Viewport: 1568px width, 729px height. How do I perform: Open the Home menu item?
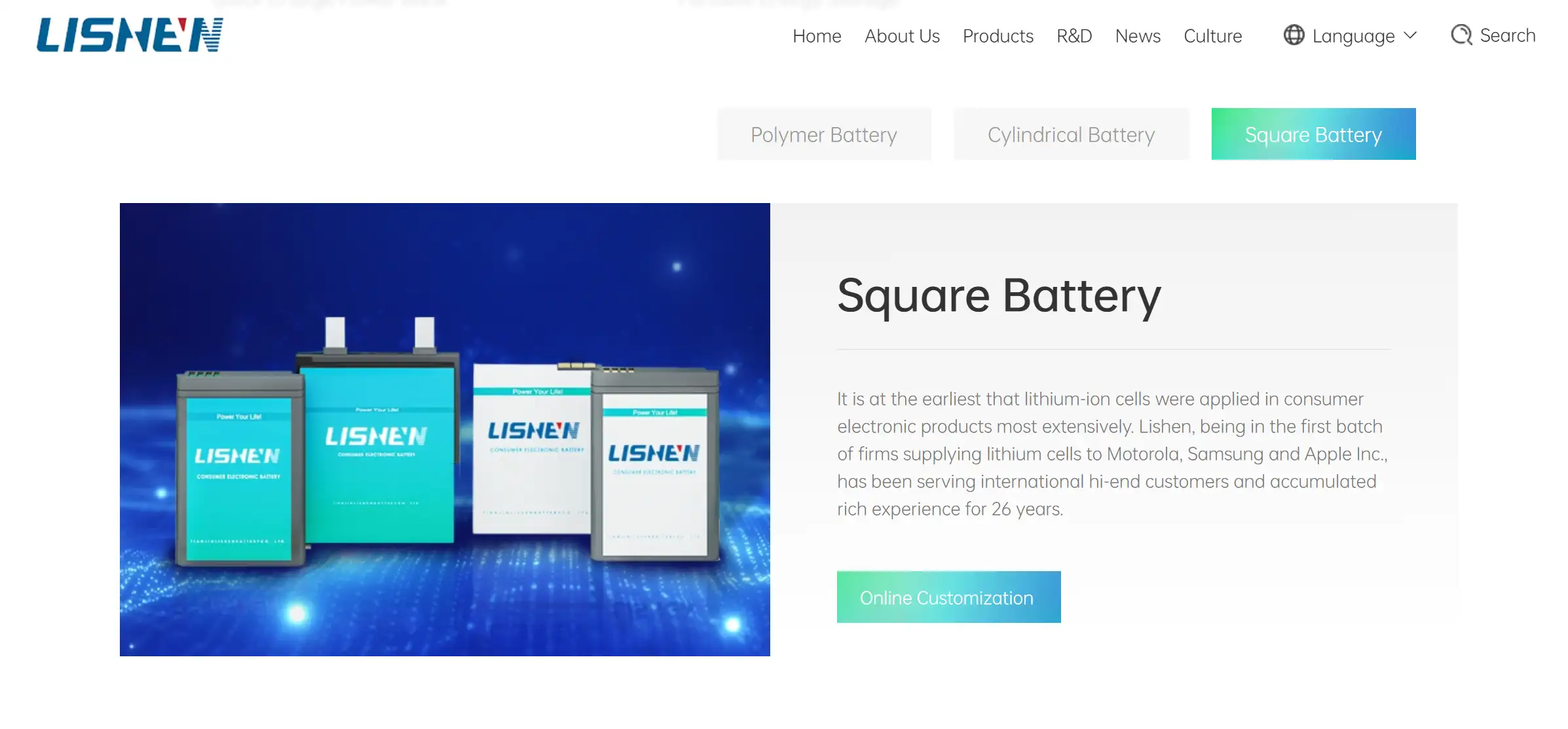coord(817,36)
